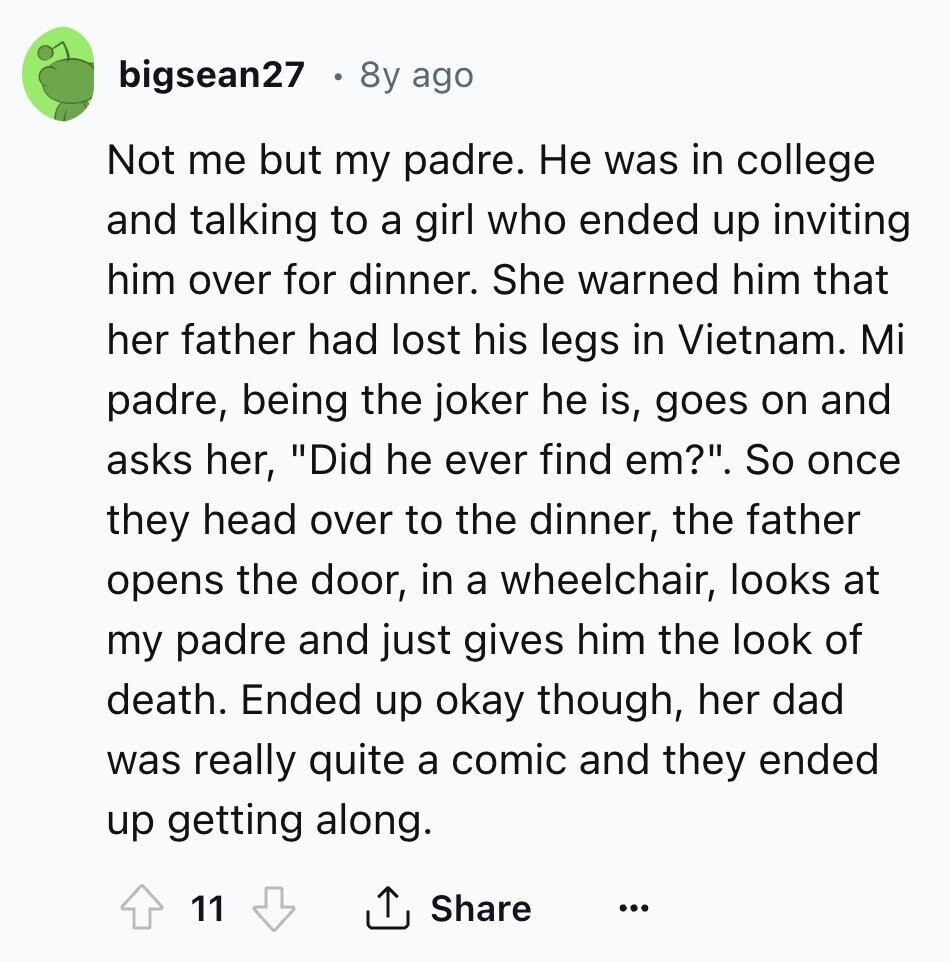Open bigsean27's green Snoo avatar
Screen dimensions: 950x962
pos(58,74)
